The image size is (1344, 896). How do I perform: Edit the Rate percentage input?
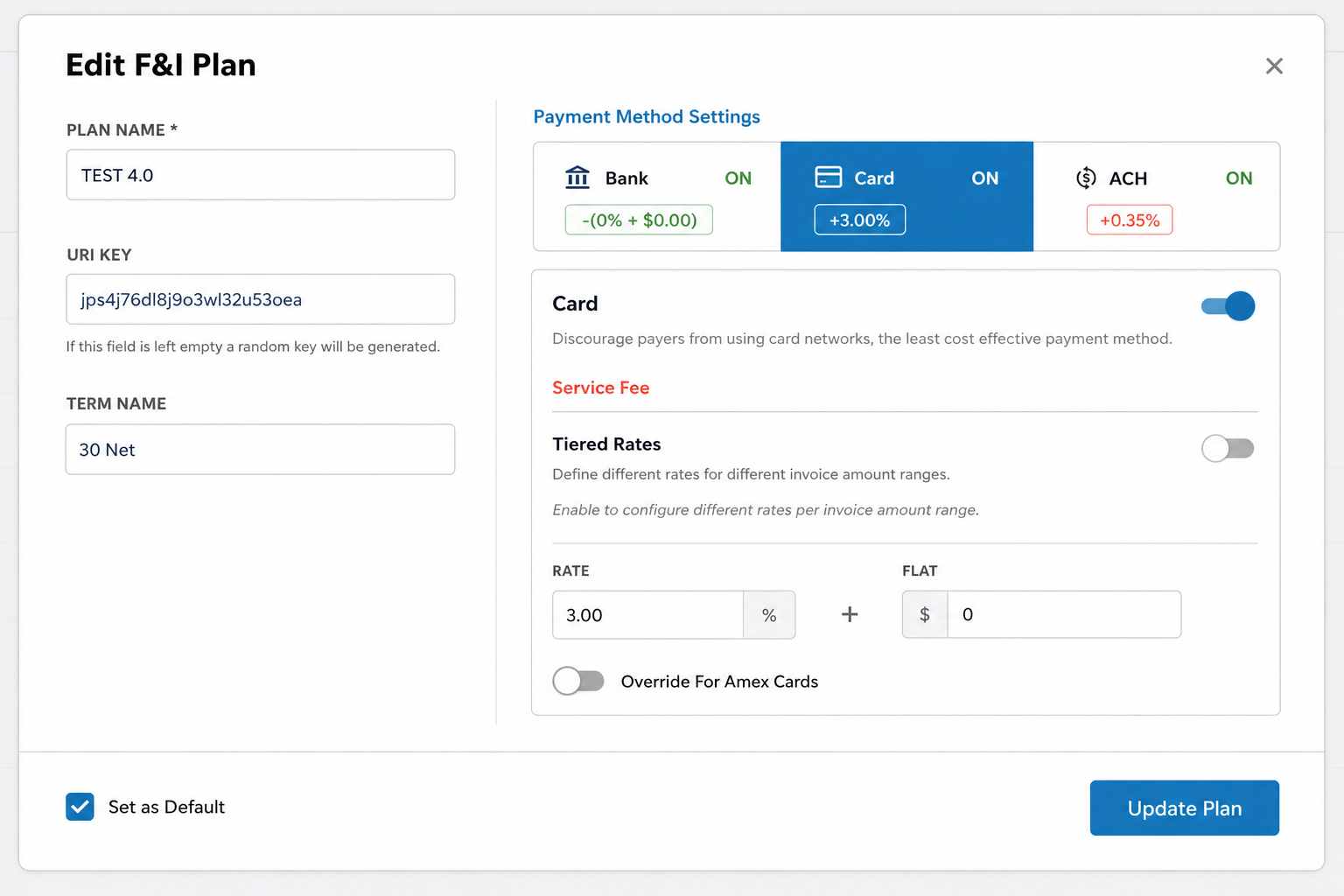648,615
